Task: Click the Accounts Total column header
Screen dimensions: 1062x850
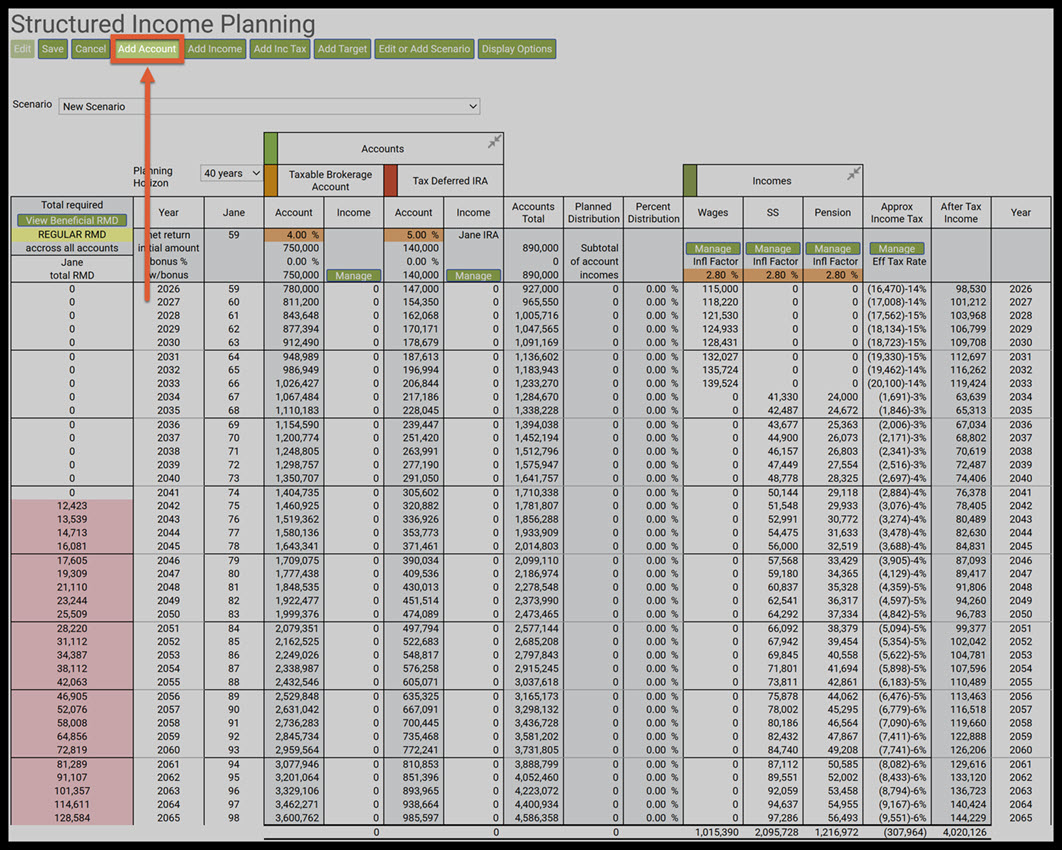Action: (533, 213)
